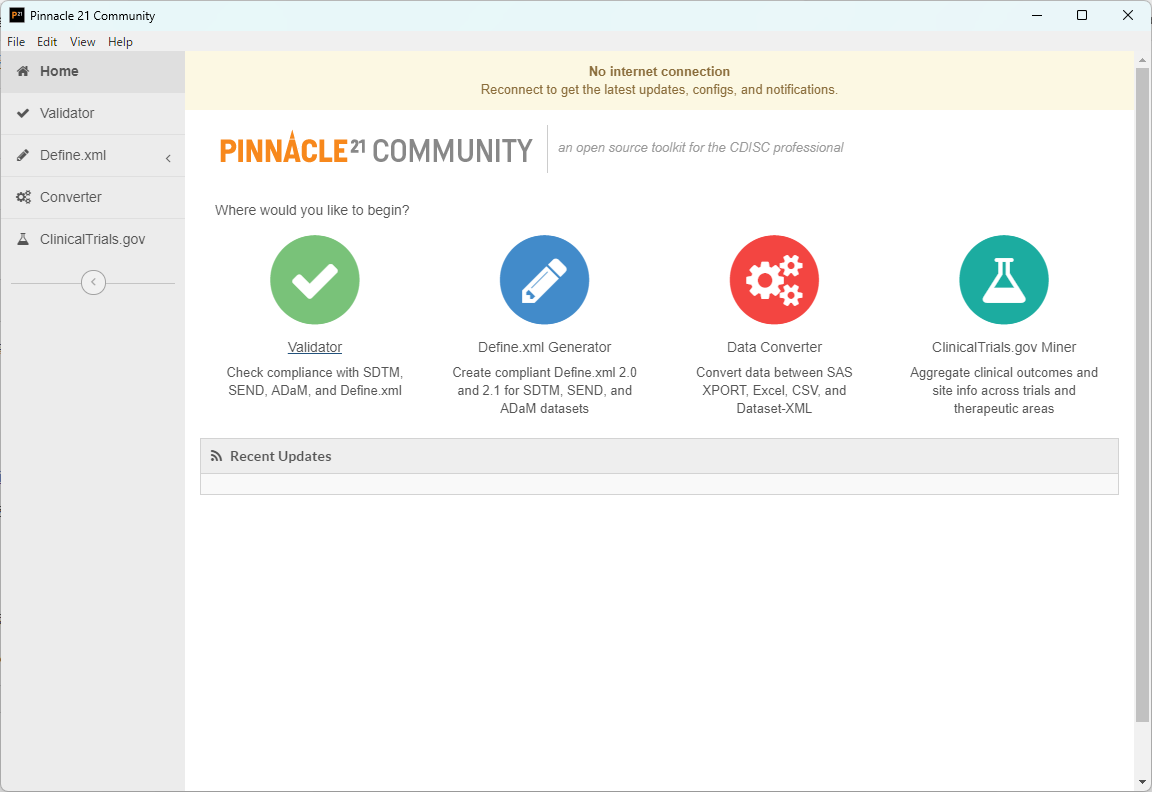The height and width of the screenshot is (792, 1152).
Task: Click the scrollbar down arrow
Action: (x=1142, y=783)
